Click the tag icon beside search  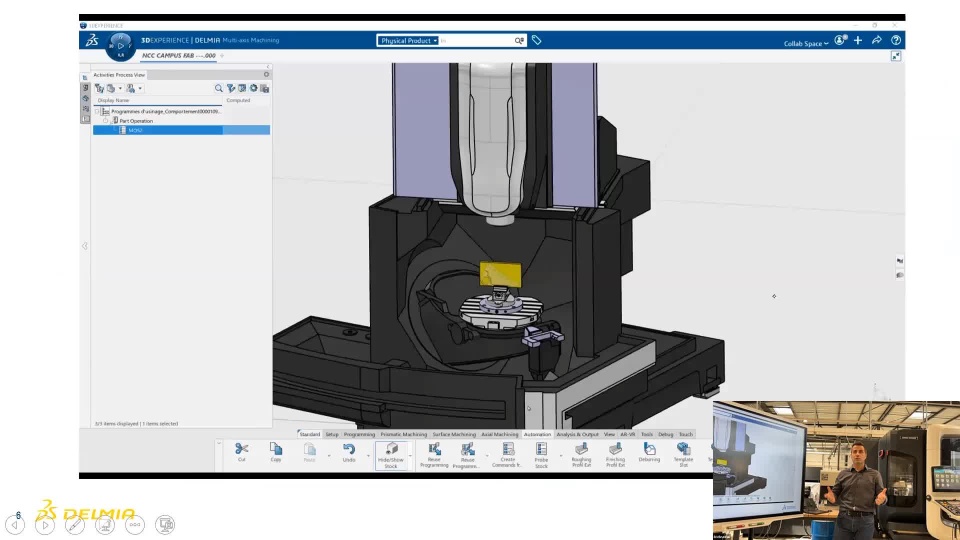536,40
